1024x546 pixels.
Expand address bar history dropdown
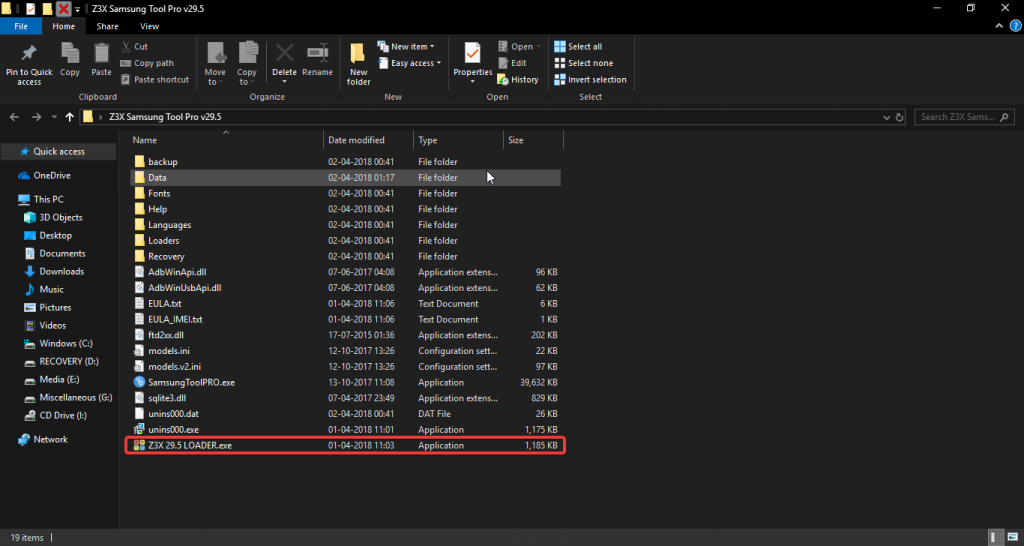(886, 118)
